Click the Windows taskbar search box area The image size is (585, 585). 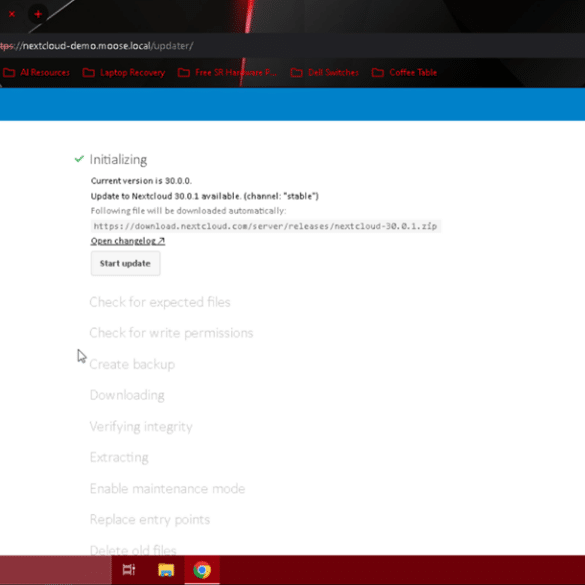coord(56,570)
